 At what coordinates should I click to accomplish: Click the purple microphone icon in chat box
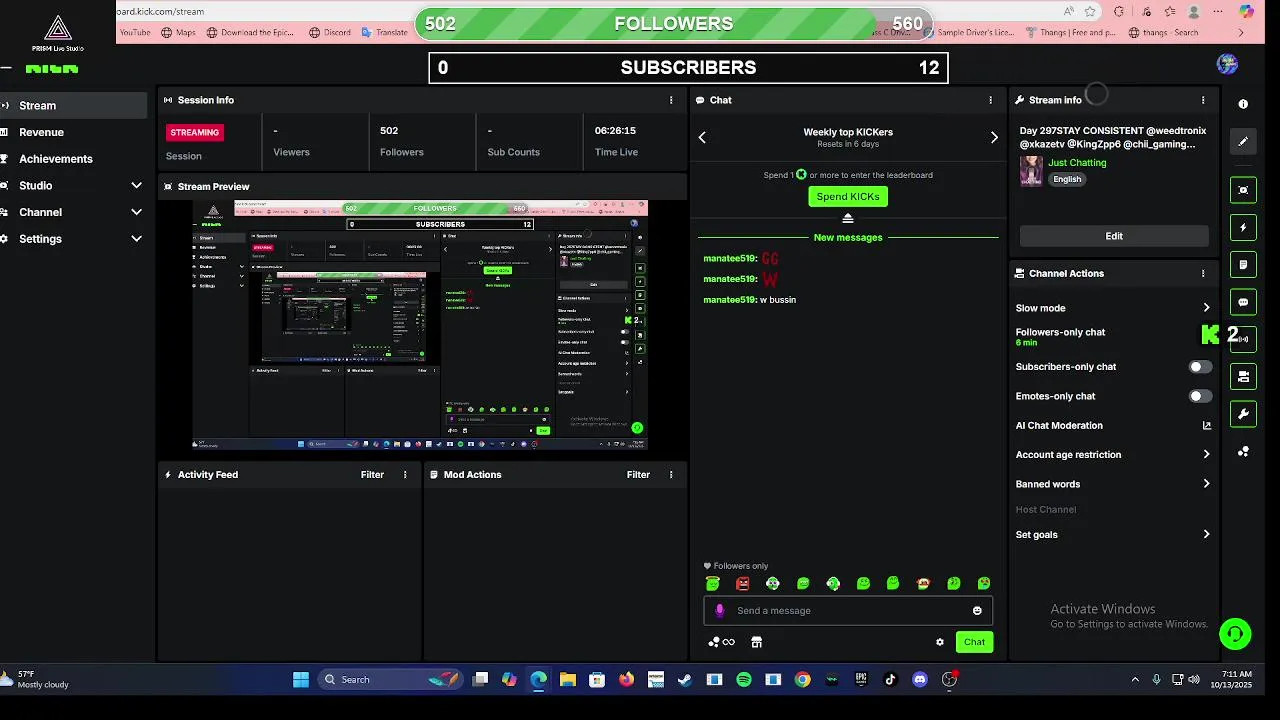tap(719, 610)
